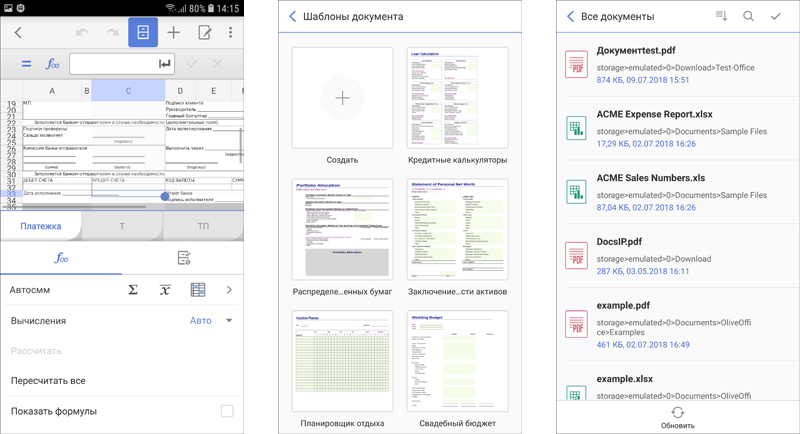Tap battery indicator in status bar
Viewport: 800px width, 434px height.
(x=210, y=8)
